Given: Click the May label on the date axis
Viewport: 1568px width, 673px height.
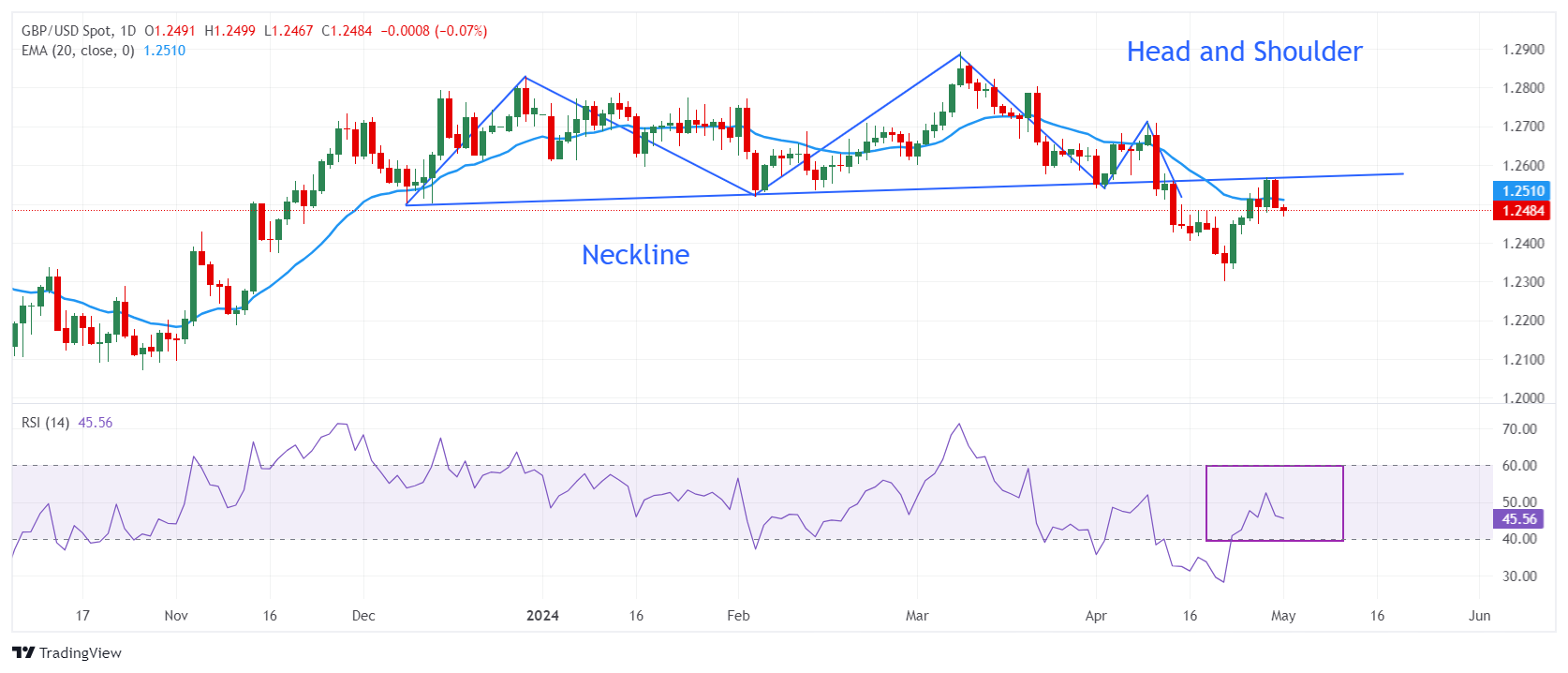Looking at the screenshot, I should tap(1283, 616).
